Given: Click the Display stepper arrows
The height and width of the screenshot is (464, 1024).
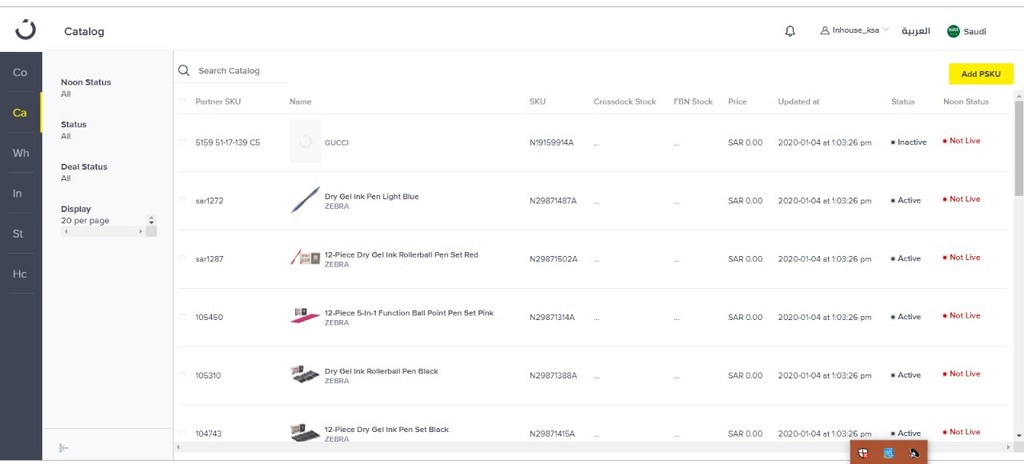Looking at the screenshot, I should 152,221.
